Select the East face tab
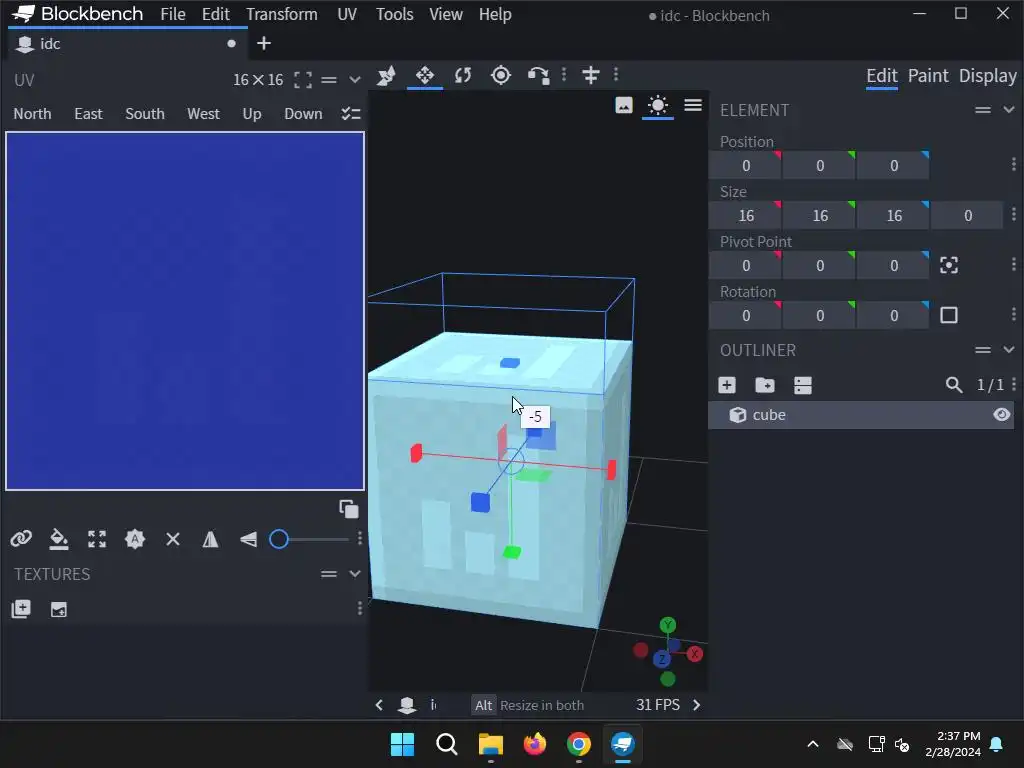The width and height of the screenshot is (1024, 768). pos(88,114)
